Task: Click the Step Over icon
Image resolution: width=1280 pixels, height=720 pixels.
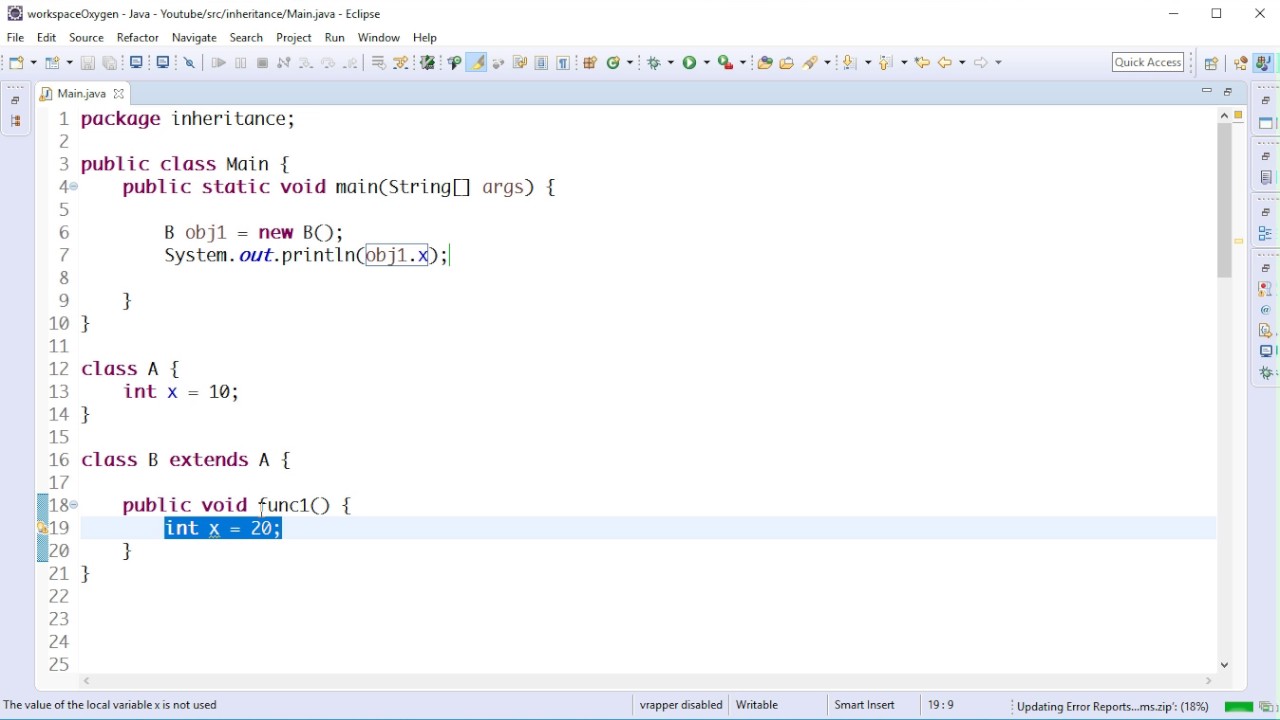Action: coord(328,62)
